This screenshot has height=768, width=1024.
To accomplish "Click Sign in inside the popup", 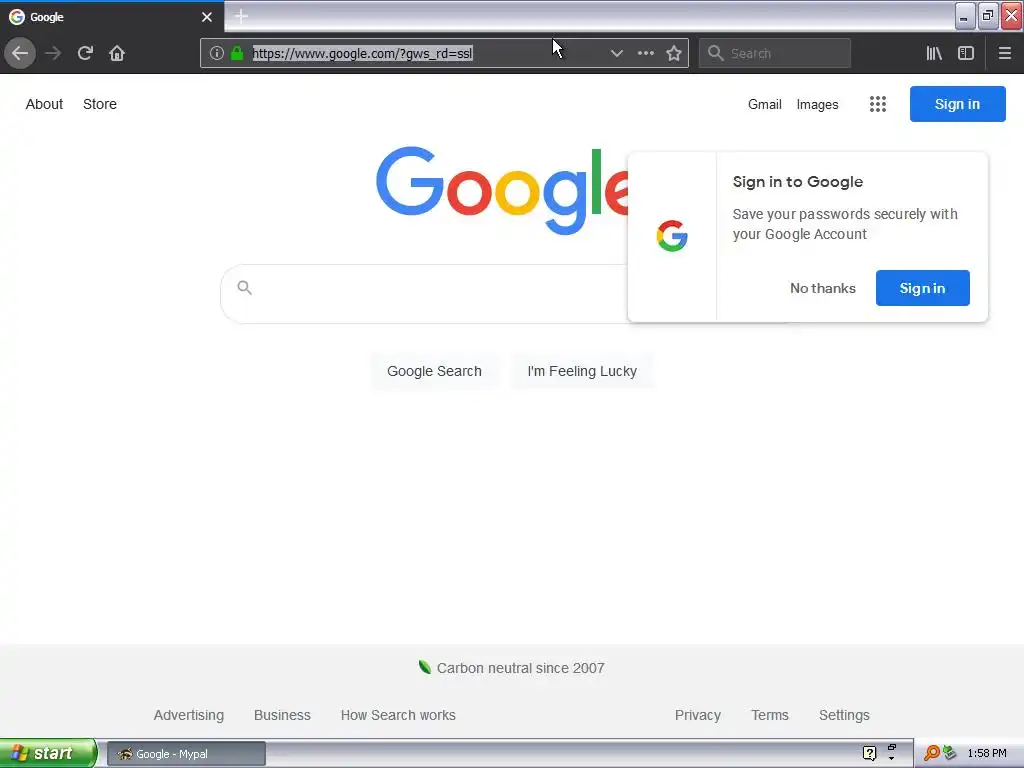I will (x=922, y=288).
